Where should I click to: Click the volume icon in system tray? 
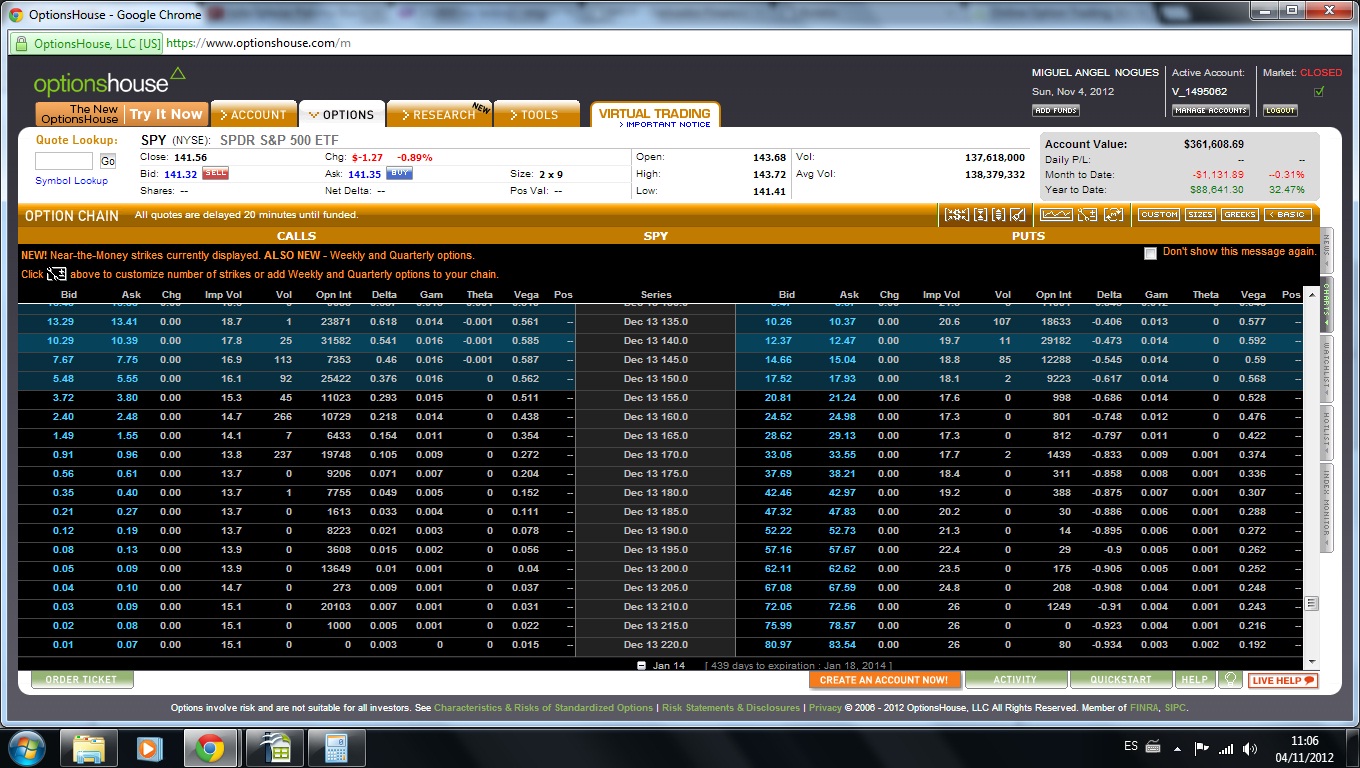1250,748
